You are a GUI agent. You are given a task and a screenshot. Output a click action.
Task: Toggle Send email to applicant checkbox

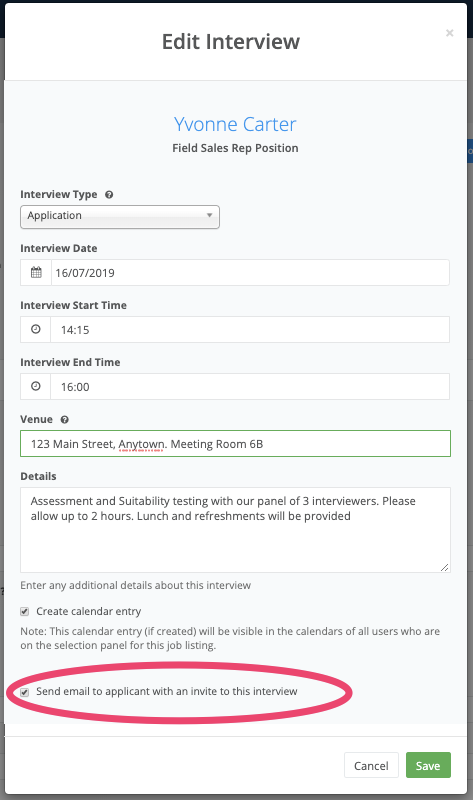pyautogui.click(x=24, y=692)
